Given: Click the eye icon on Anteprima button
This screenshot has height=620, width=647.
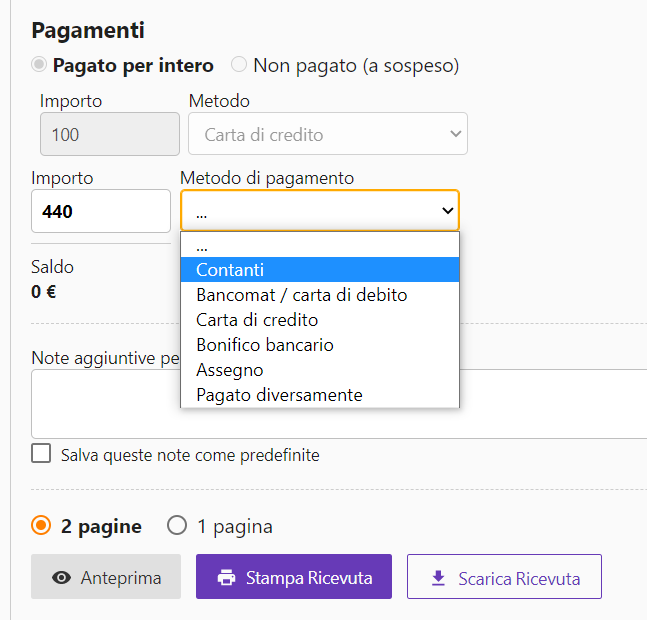Looking at the screenshot, I should coord(61,577).
